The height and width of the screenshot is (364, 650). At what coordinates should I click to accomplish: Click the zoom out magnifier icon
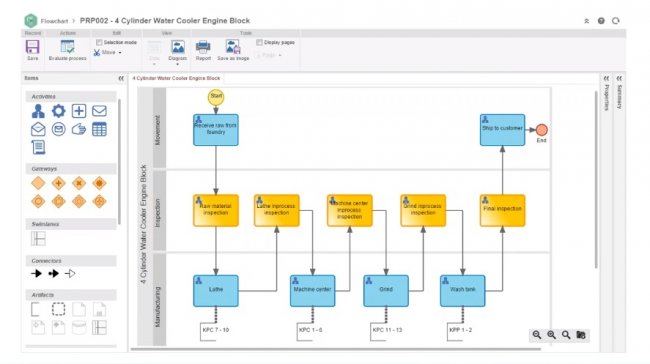tap(537, 335)
